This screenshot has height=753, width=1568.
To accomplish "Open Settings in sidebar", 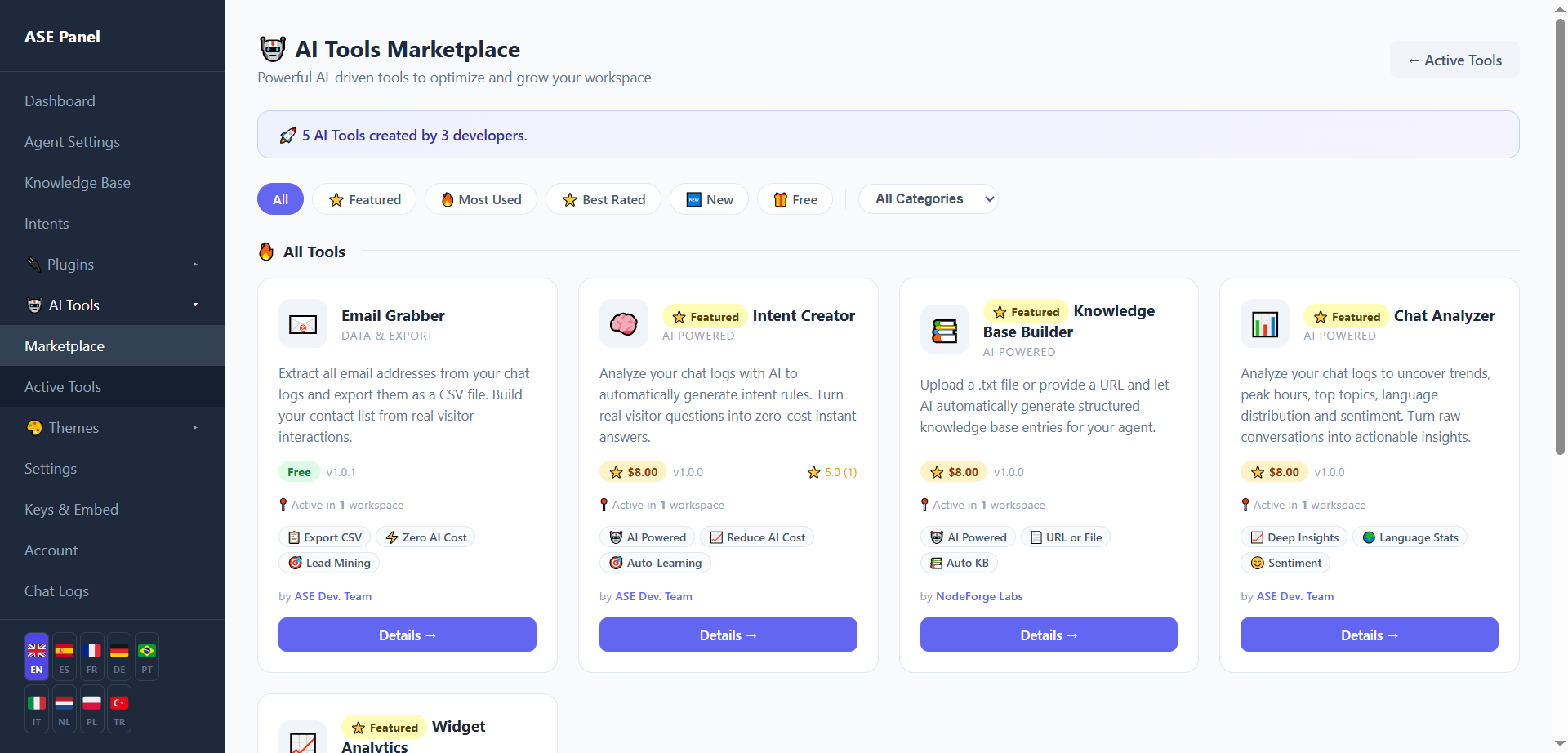I will (x=112, y=469).
